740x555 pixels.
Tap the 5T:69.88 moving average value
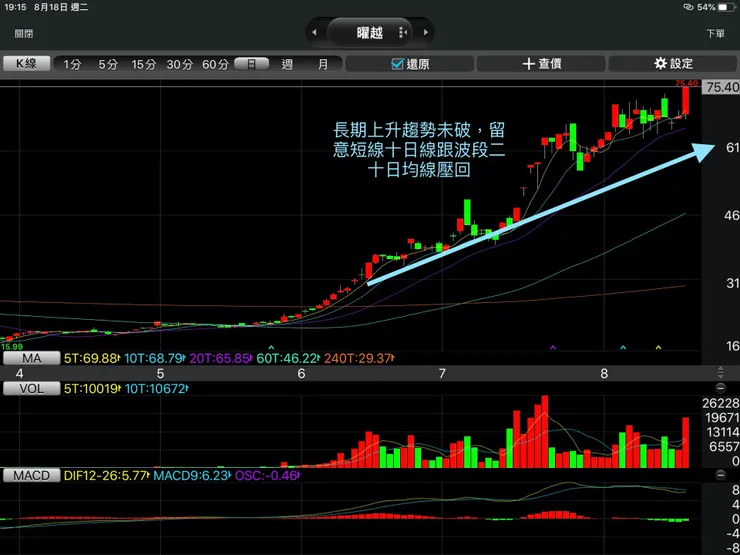tap(92, 358)
